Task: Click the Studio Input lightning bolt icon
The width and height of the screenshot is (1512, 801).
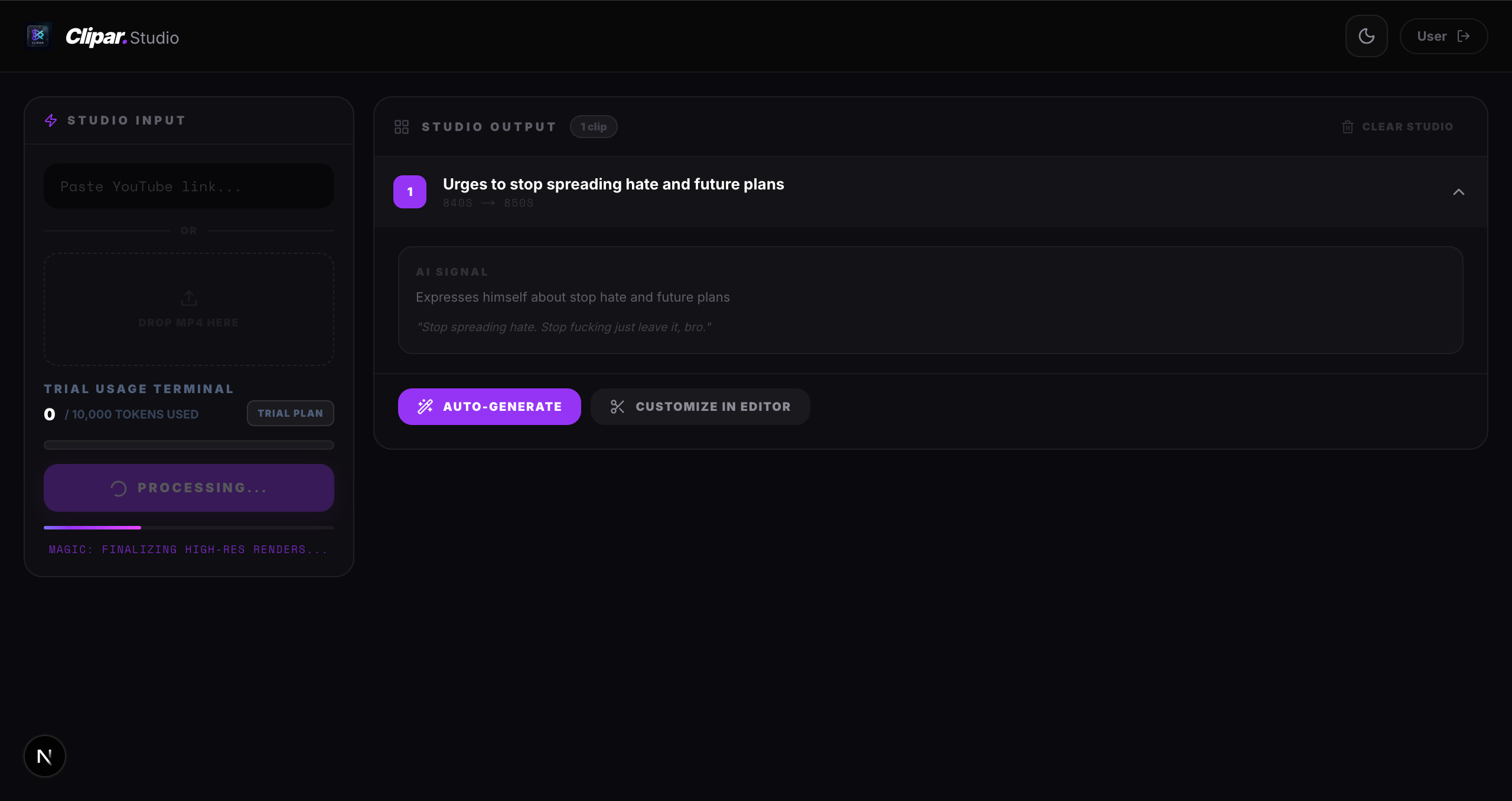Action: point(51,120)
